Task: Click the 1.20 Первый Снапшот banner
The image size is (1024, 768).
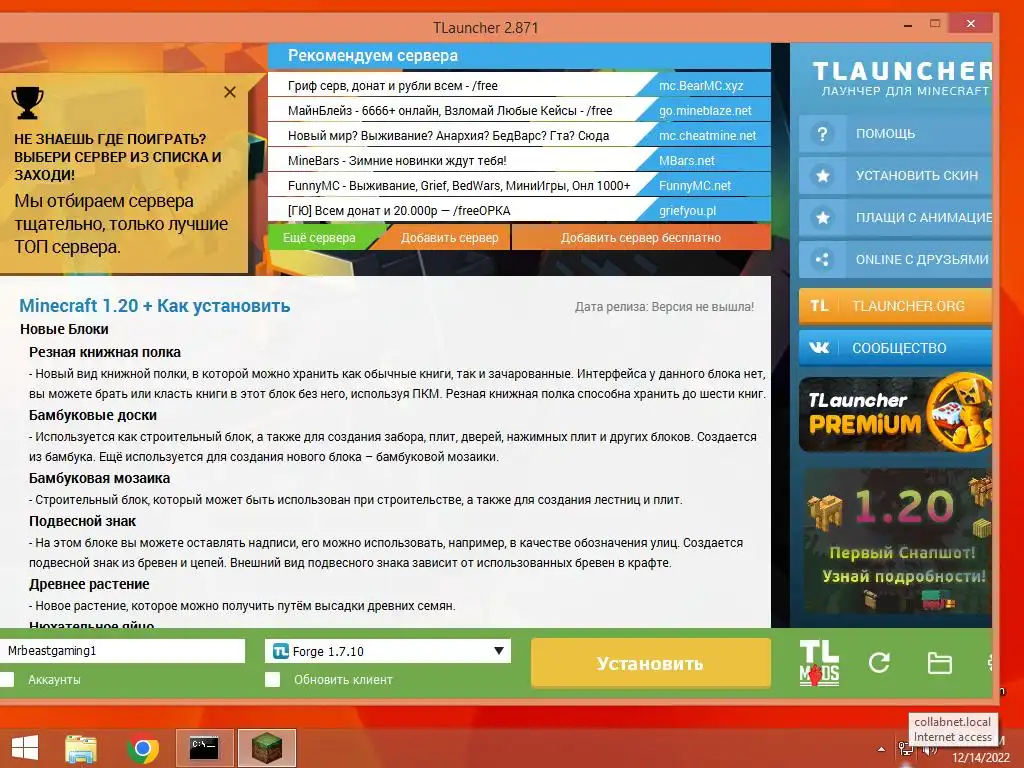Action: pos(895,541)
